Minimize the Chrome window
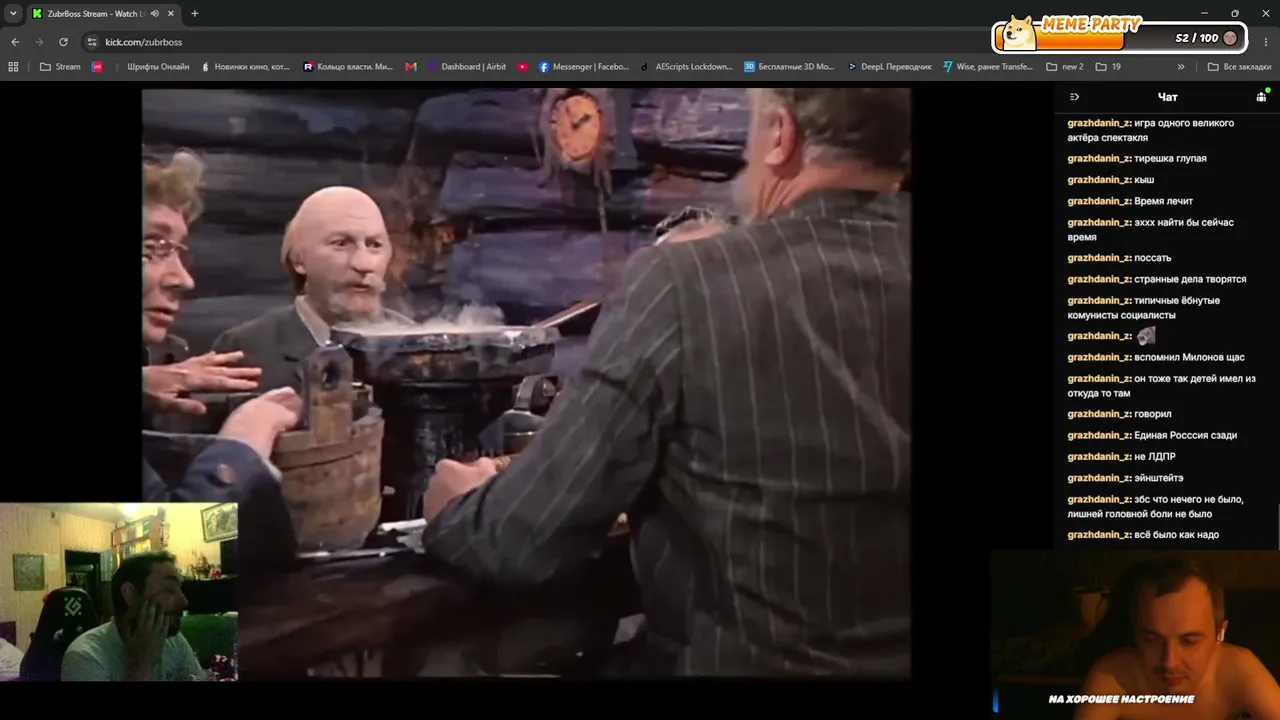 pyautogui.click(x=1205, y=14)
